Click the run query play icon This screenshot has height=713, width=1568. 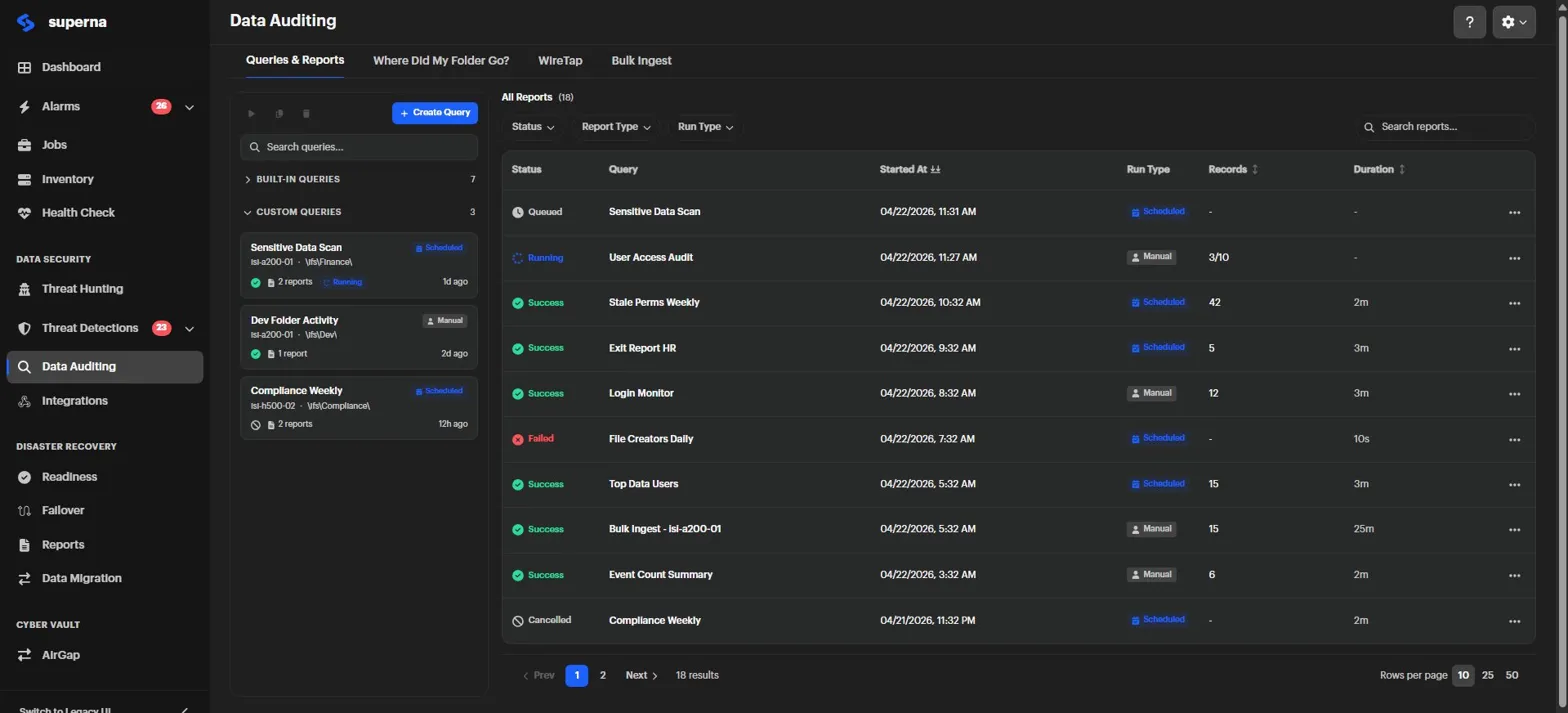point(252,114)
